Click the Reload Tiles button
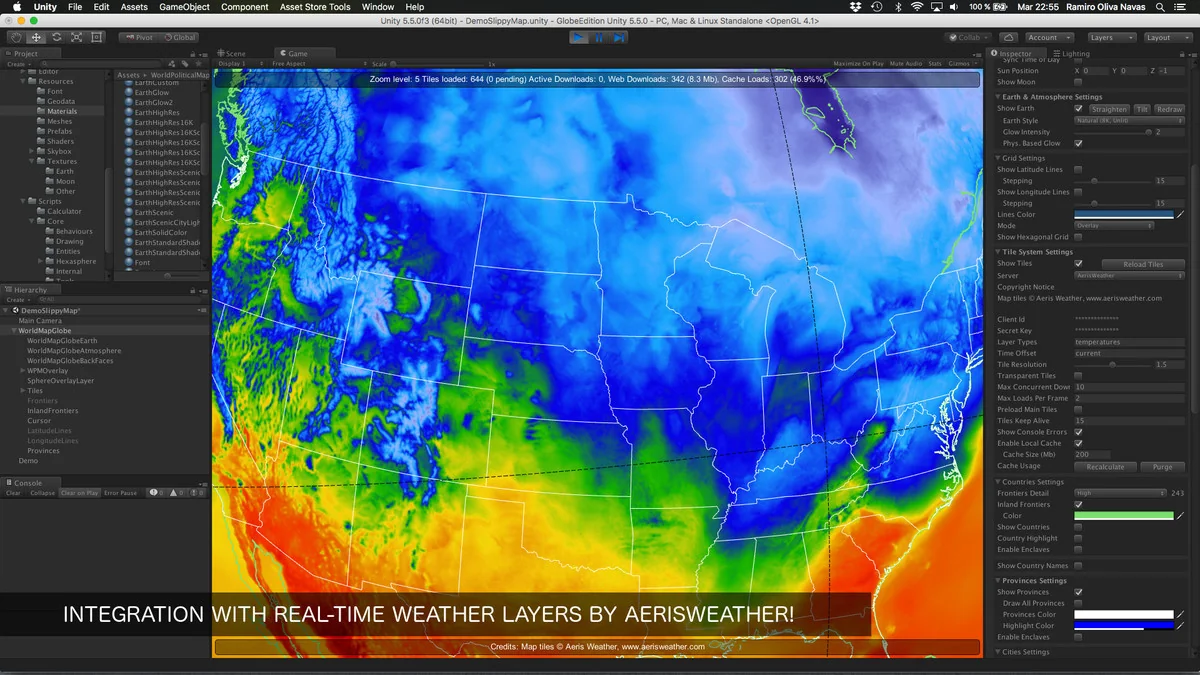Screen dimensions: 1200x675 pos(1142,264)
